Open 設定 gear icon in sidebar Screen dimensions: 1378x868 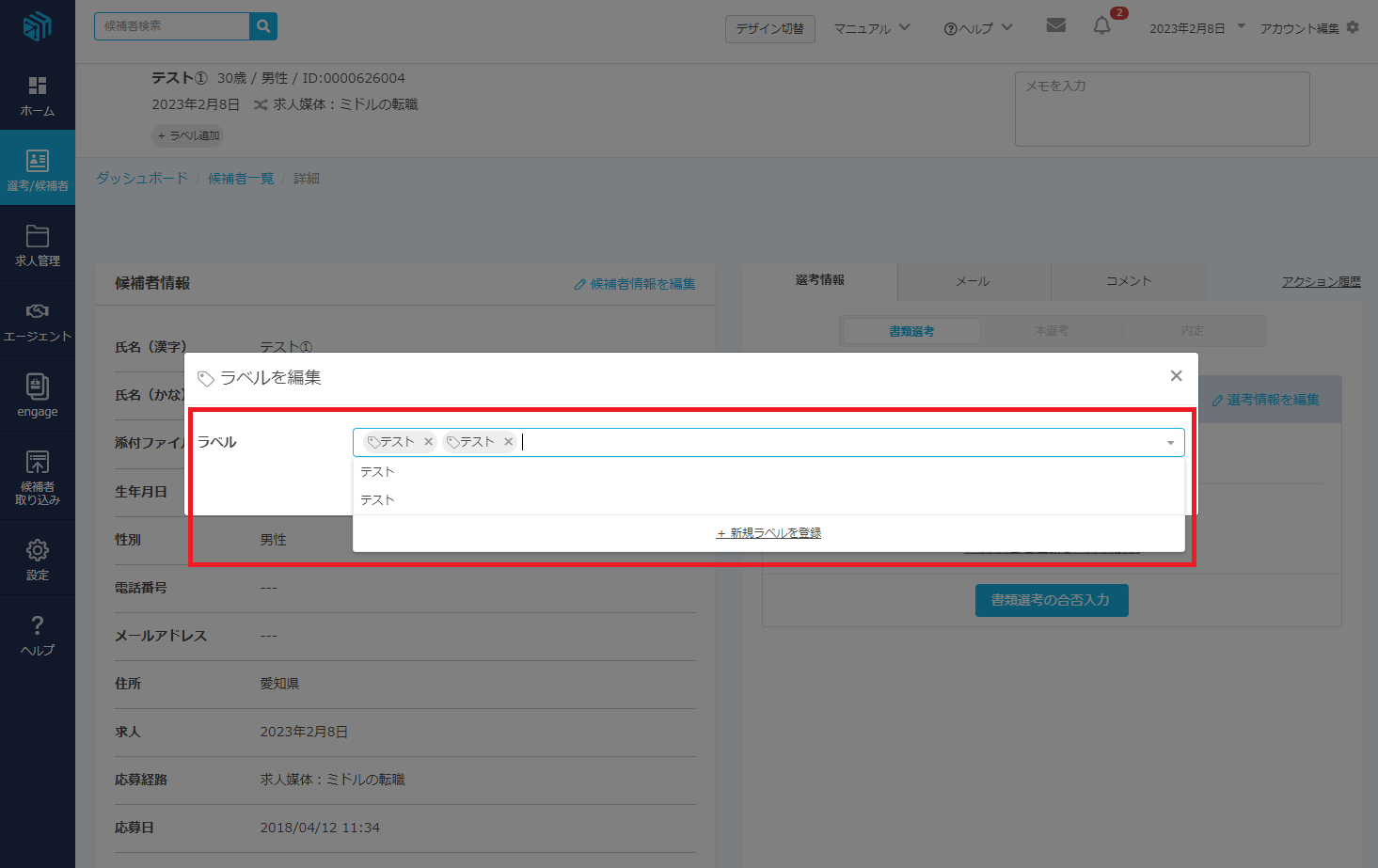point(38,550)
